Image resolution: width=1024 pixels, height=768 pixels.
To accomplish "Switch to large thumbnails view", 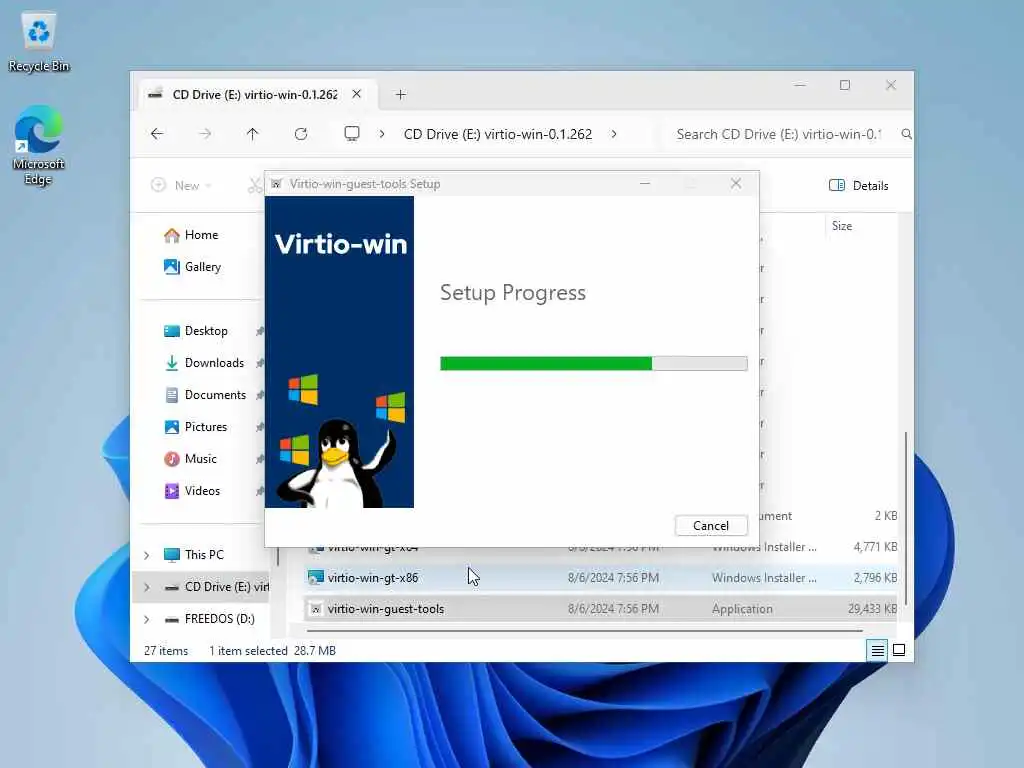I will [x=899, y=650].
